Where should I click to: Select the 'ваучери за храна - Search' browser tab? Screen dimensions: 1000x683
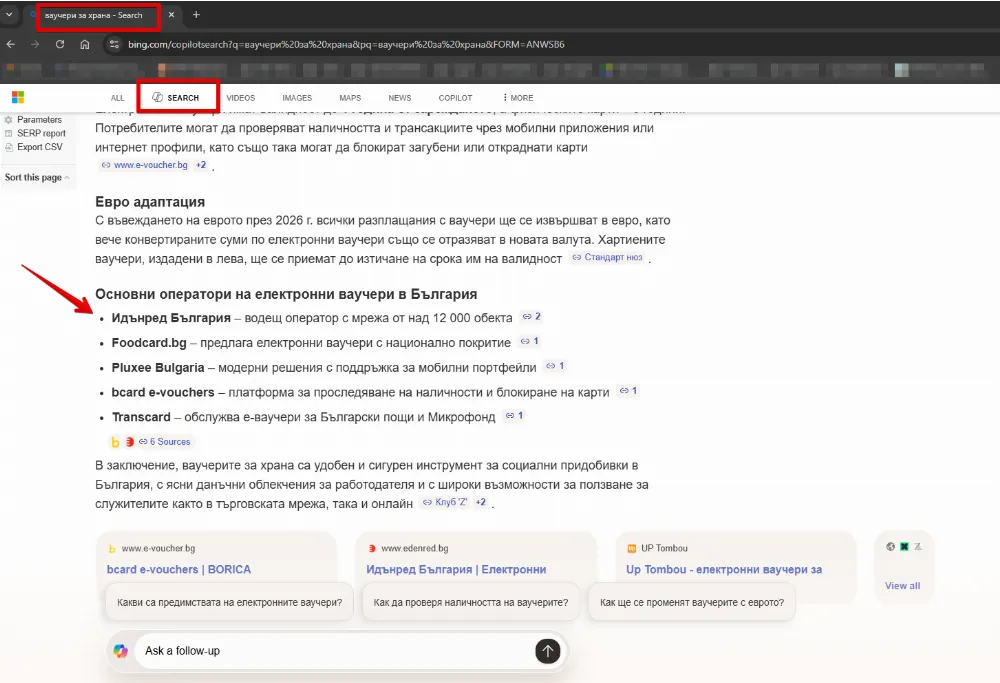point(98,17)
